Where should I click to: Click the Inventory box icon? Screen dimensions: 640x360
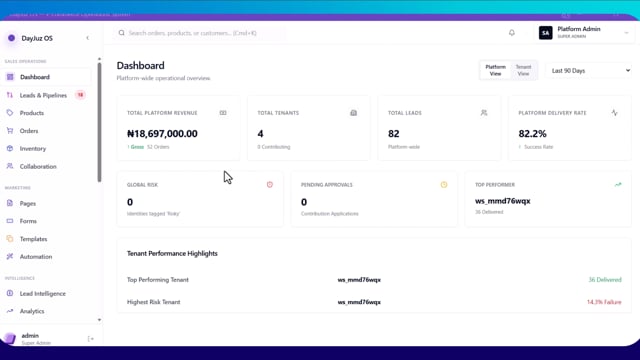[x=10, y=149]
